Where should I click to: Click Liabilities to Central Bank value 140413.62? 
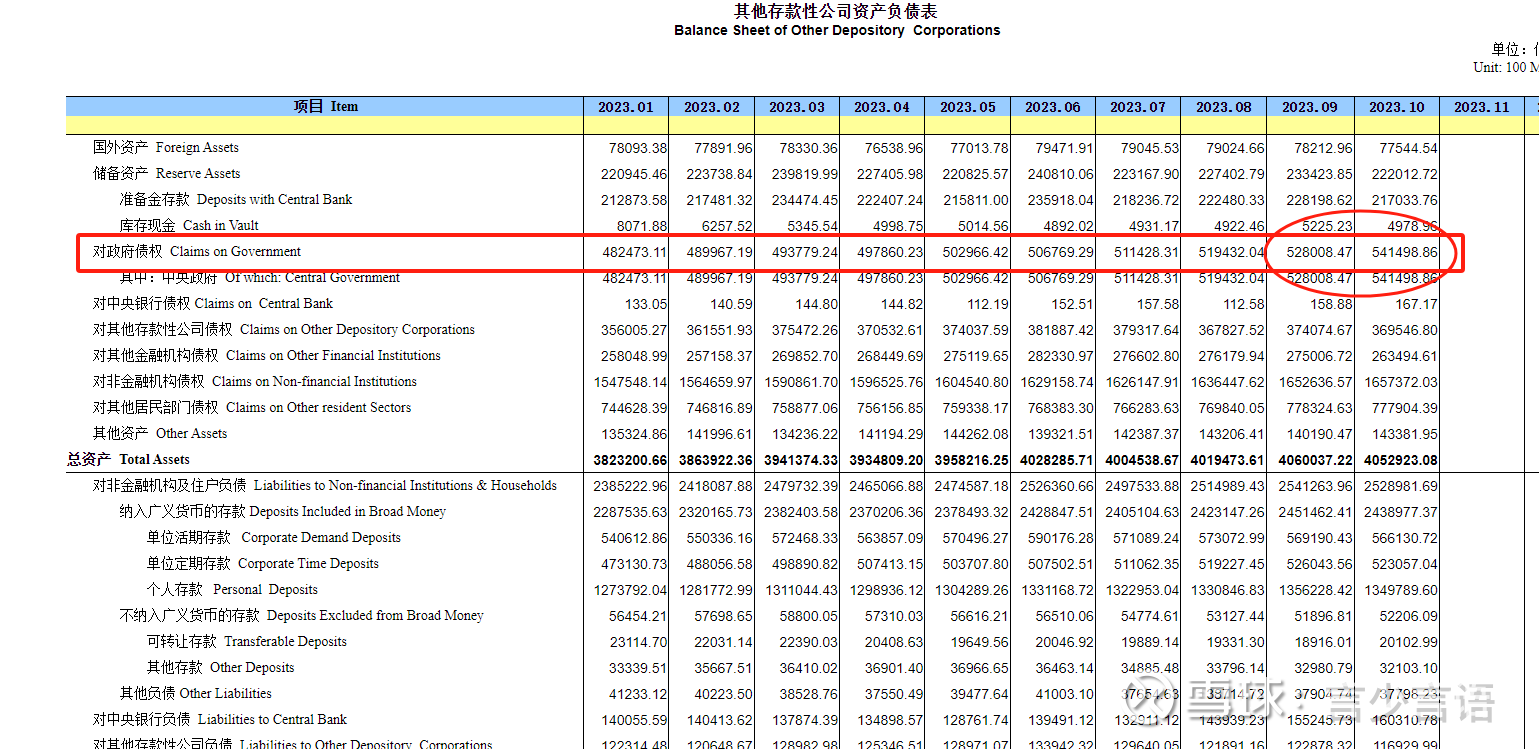719,720
